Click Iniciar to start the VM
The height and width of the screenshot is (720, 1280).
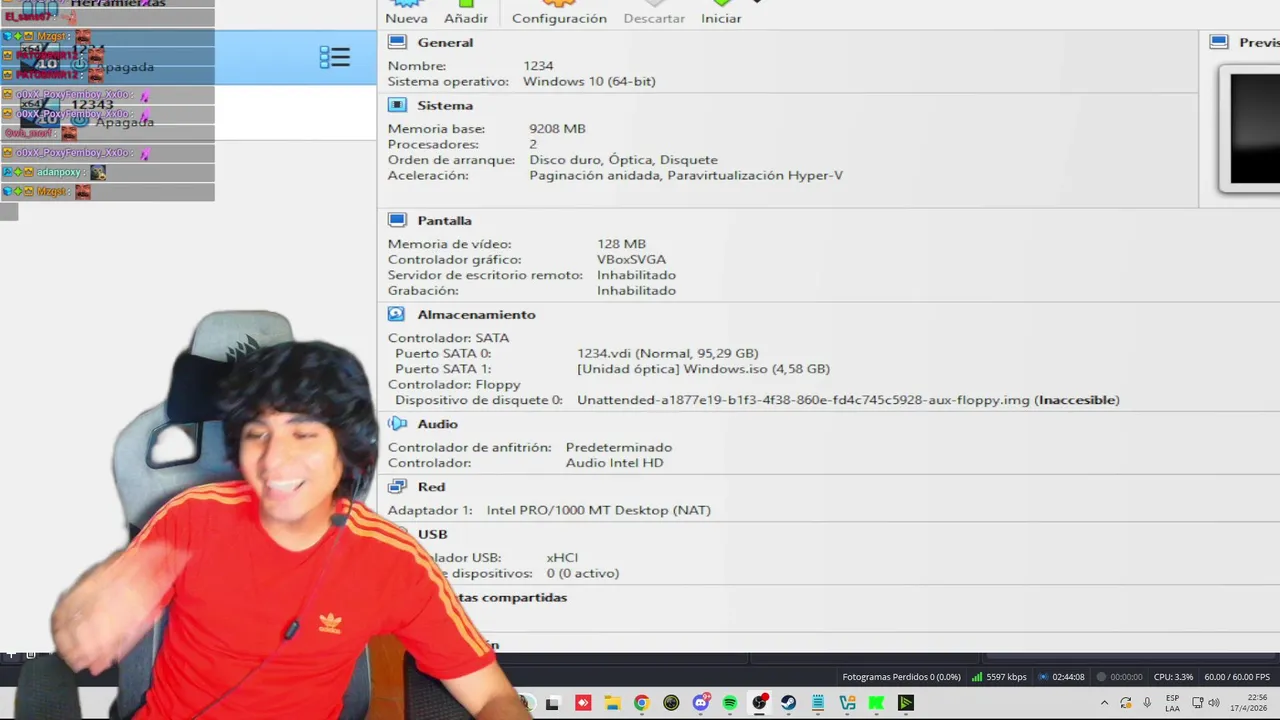[721, 12]
